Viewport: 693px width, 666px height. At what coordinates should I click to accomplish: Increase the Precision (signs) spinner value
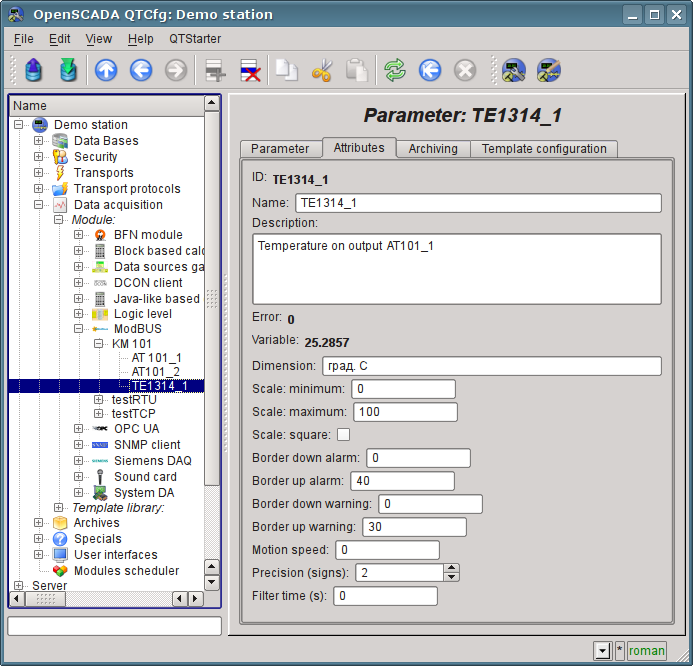tap(452, 568)
